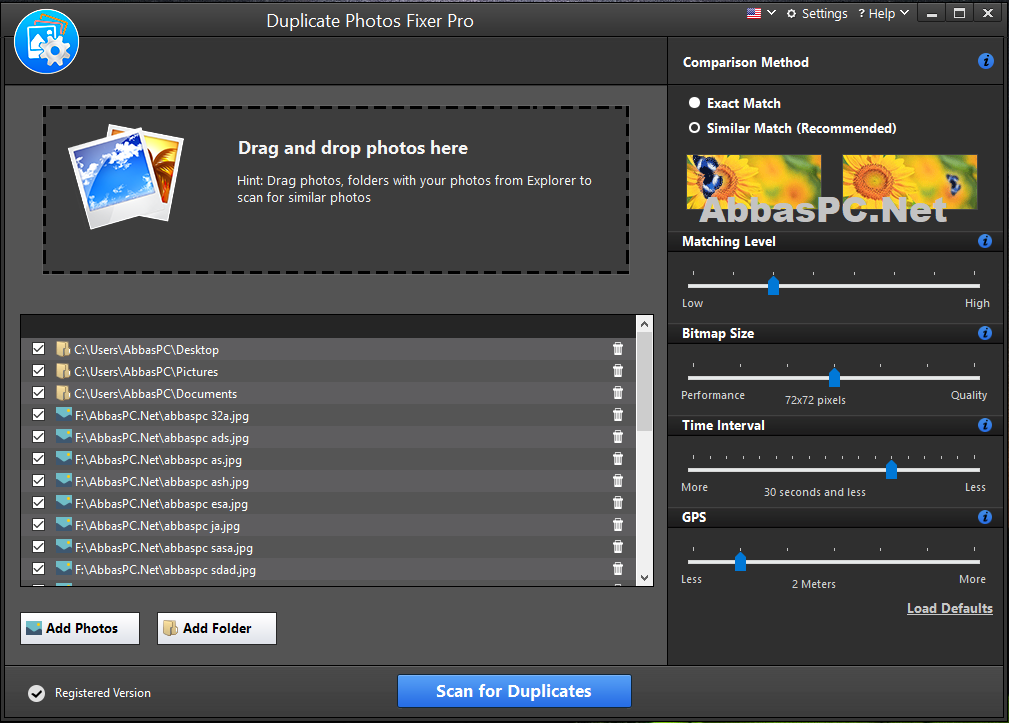
Task: Open the Comparison Method info icon
Action: click(985, 61)
